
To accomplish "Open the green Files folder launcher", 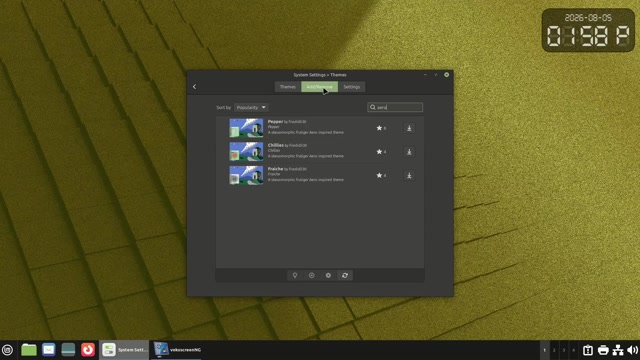I will tap(29, 350).
